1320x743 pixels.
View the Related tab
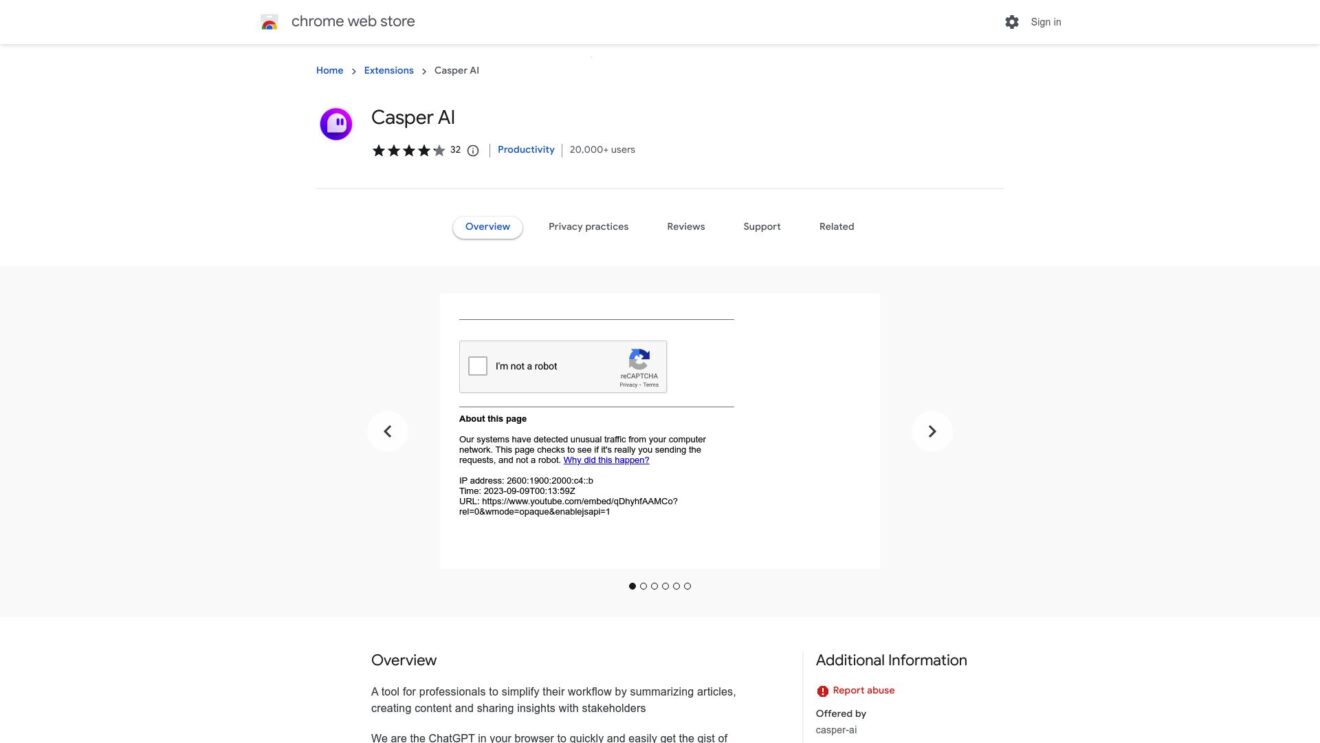pos(836,226)
